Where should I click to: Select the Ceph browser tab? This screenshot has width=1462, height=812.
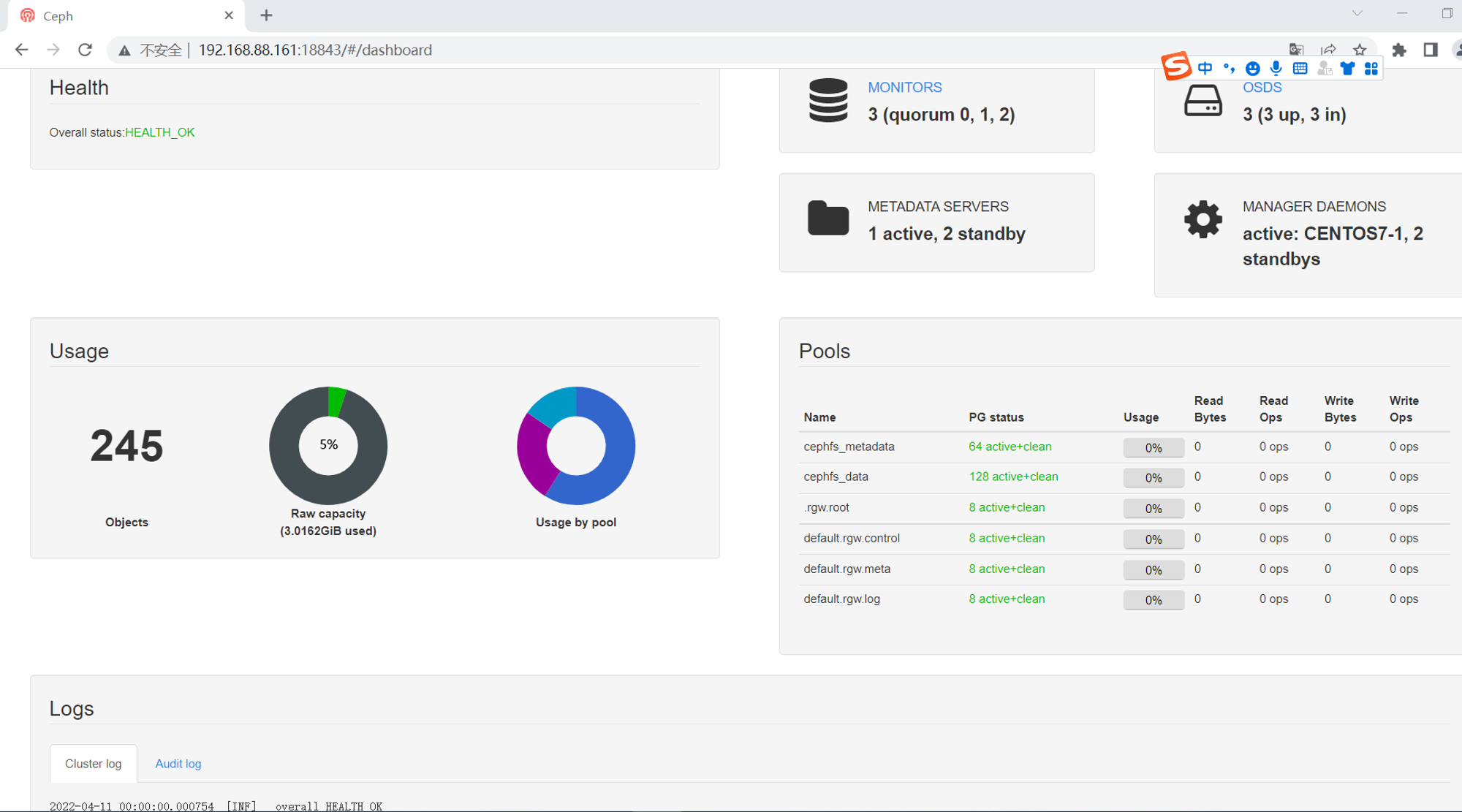[126, 15]
